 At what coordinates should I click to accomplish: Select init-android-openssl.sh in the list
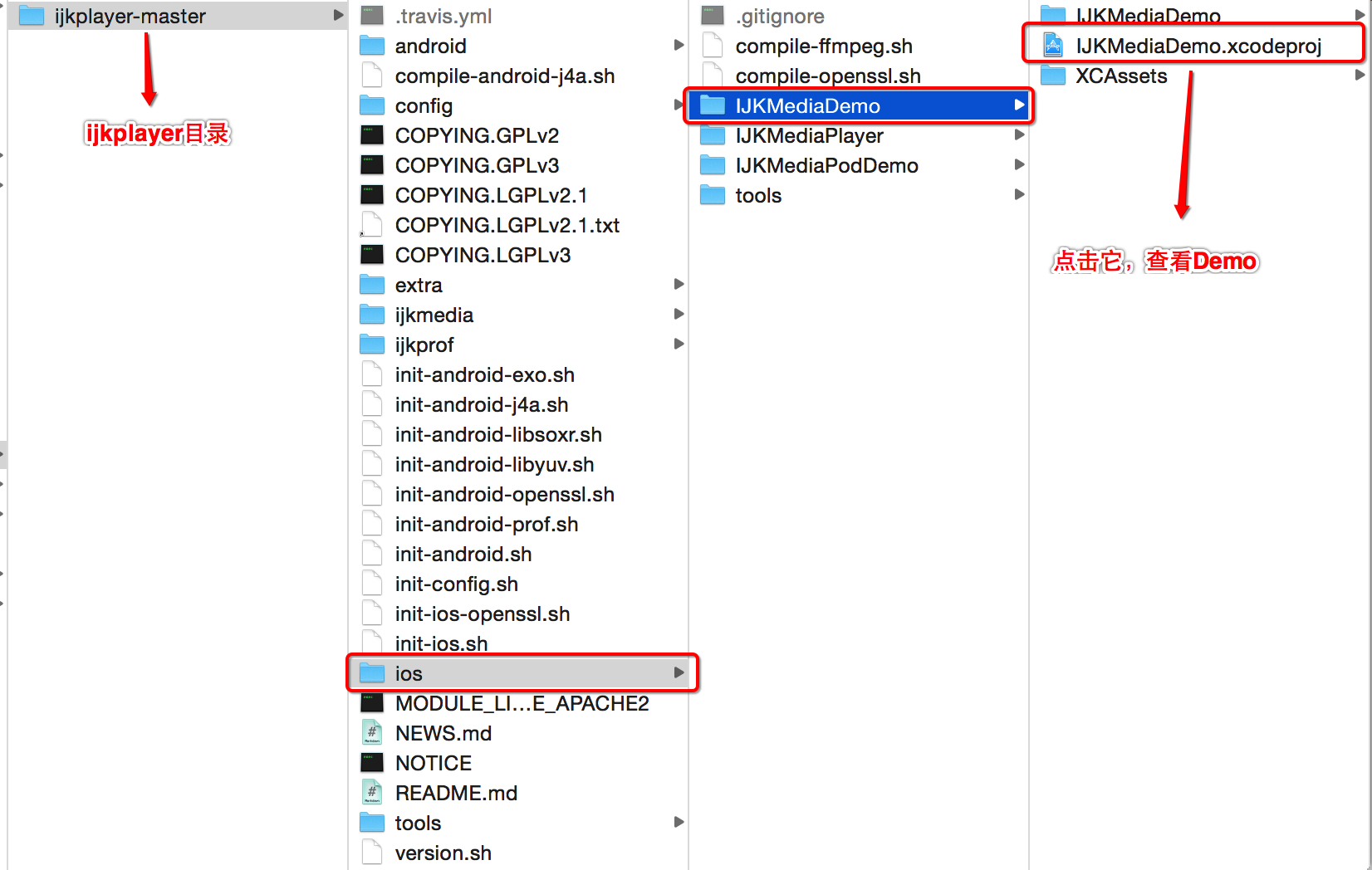(x=505, y=495)
